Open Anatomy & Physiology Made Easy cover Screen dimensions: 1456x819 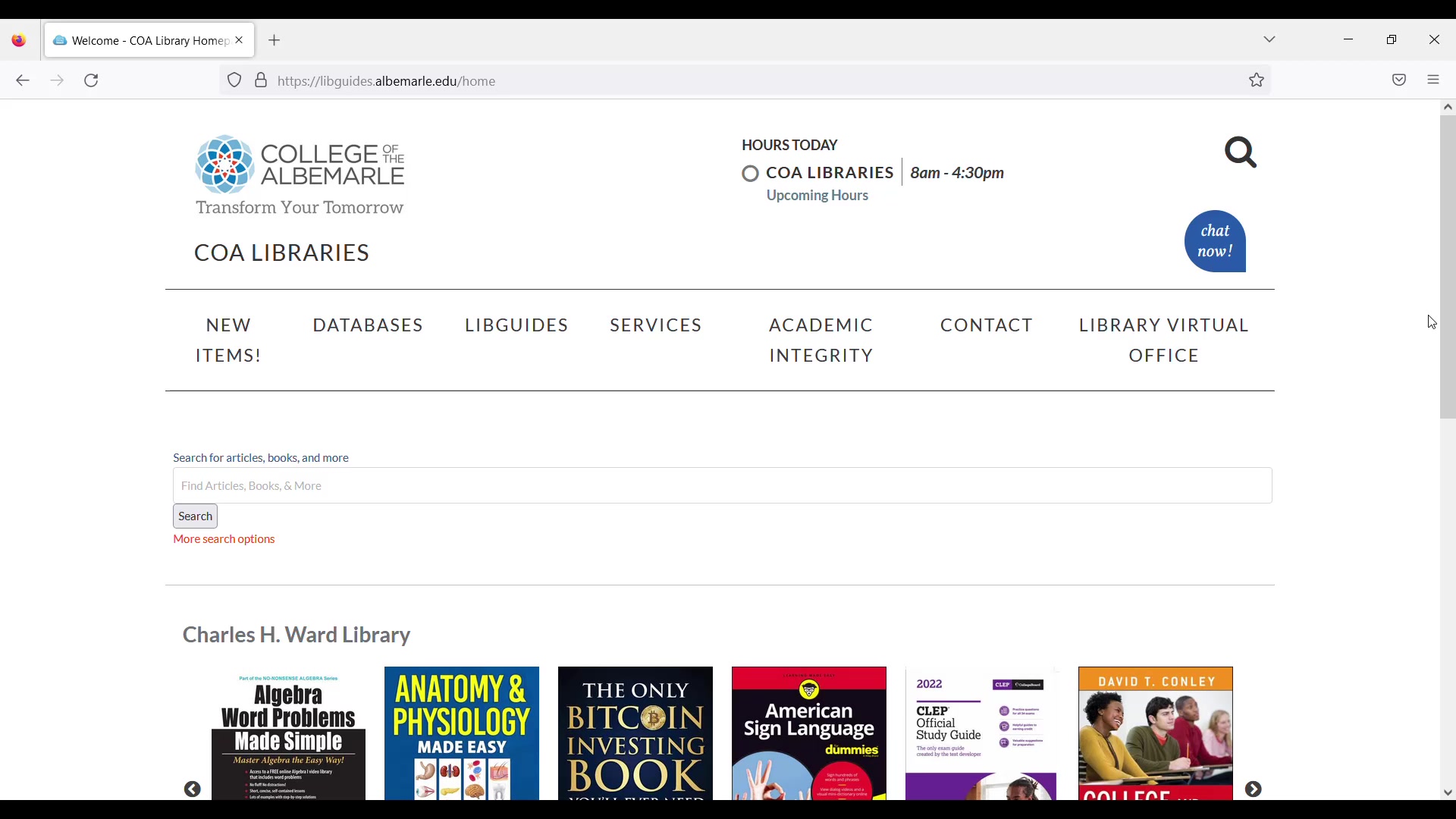tap(463, 734)
